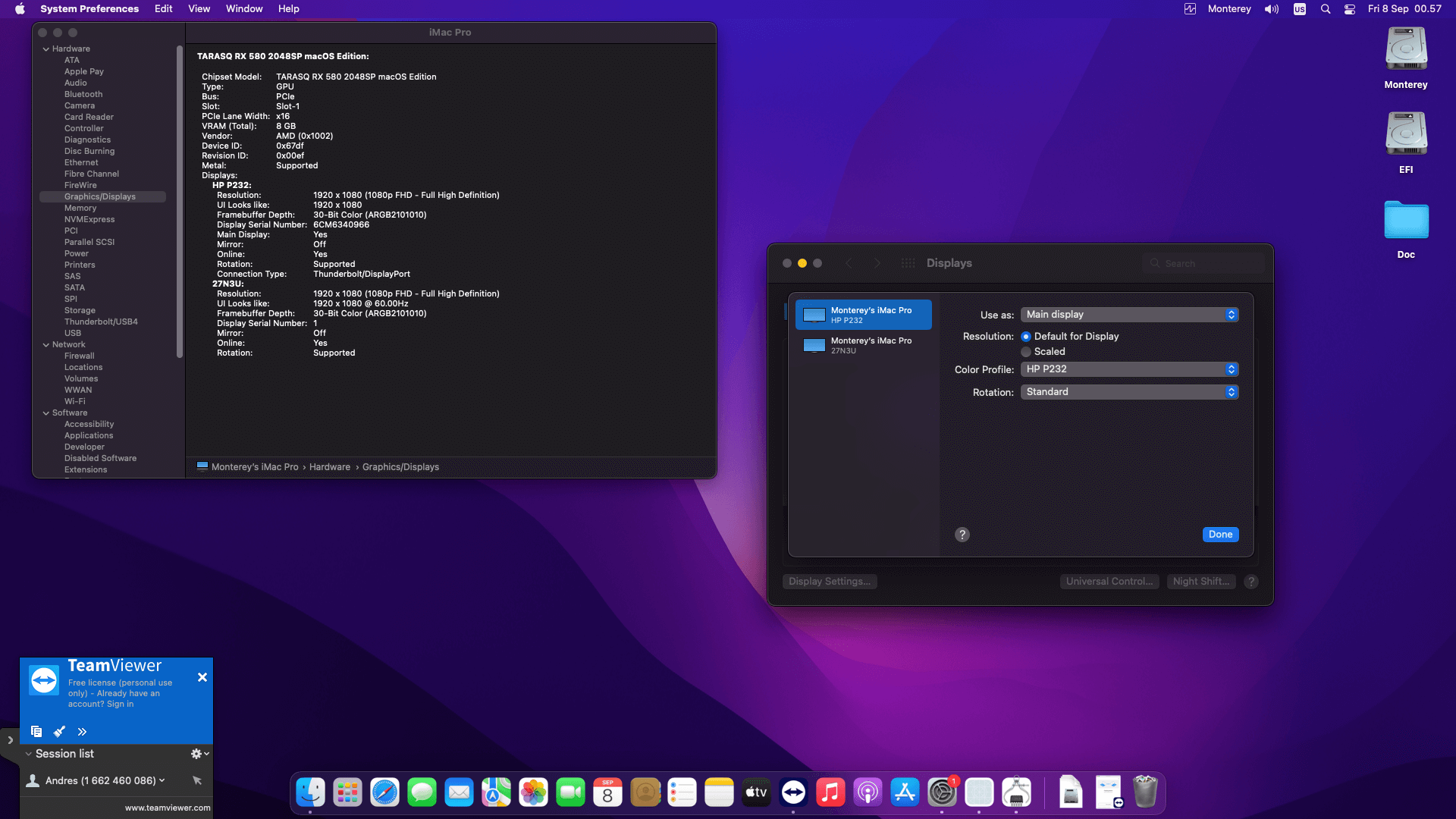Open Finder from the dock
The height and width of the screenshot is (819, 1456).
tap(310, 792)
